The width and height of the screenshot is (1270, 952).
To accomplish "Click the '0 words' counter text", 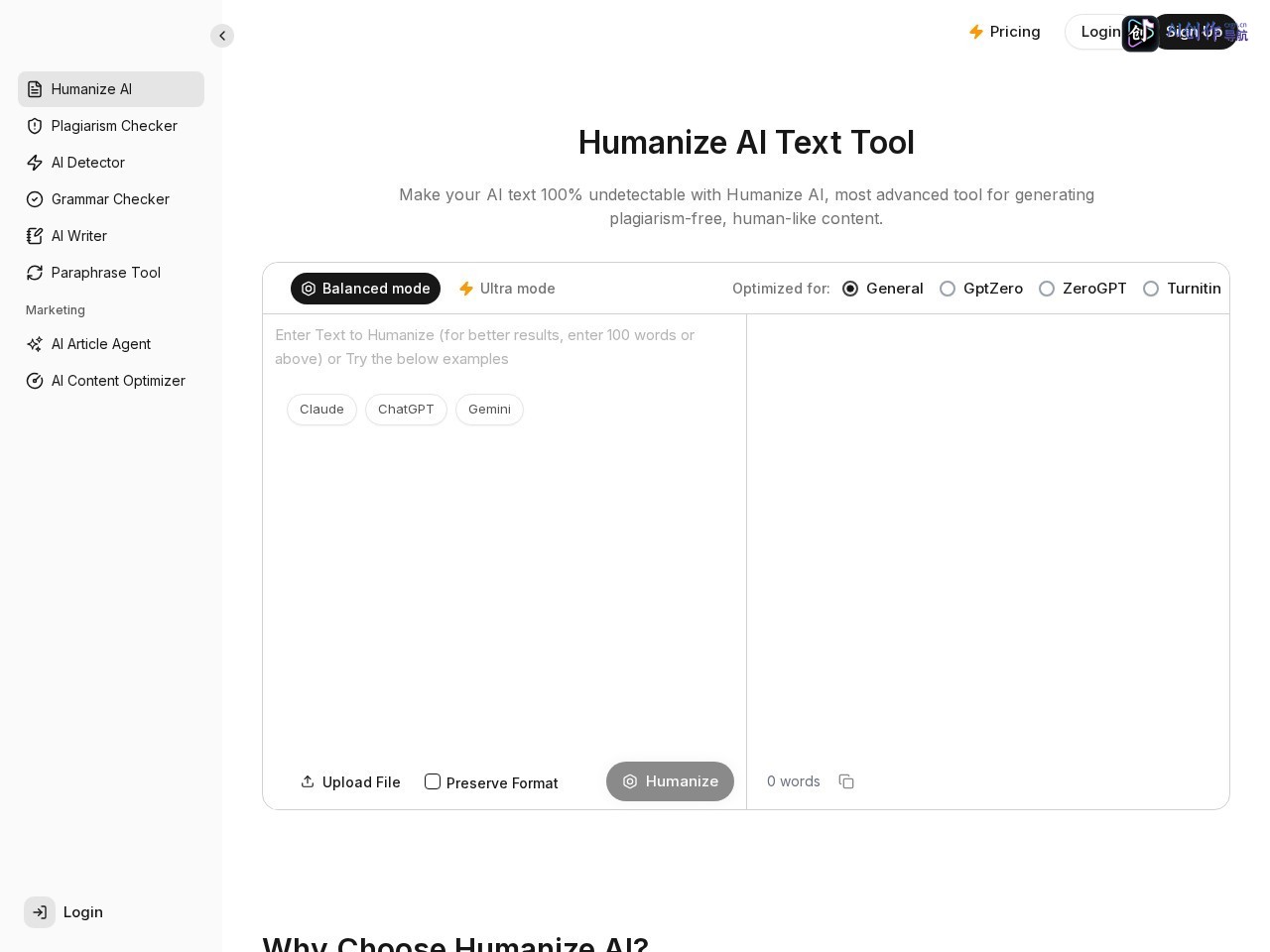I will pyautogui.click(x=794, y=781).
